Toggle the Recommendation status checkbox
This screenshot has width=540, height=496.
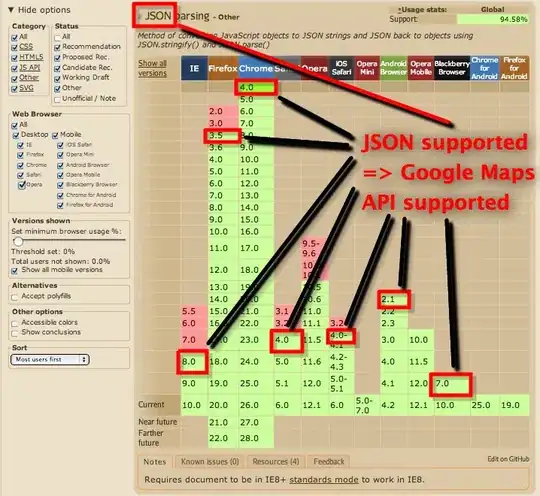coord(58,47)
